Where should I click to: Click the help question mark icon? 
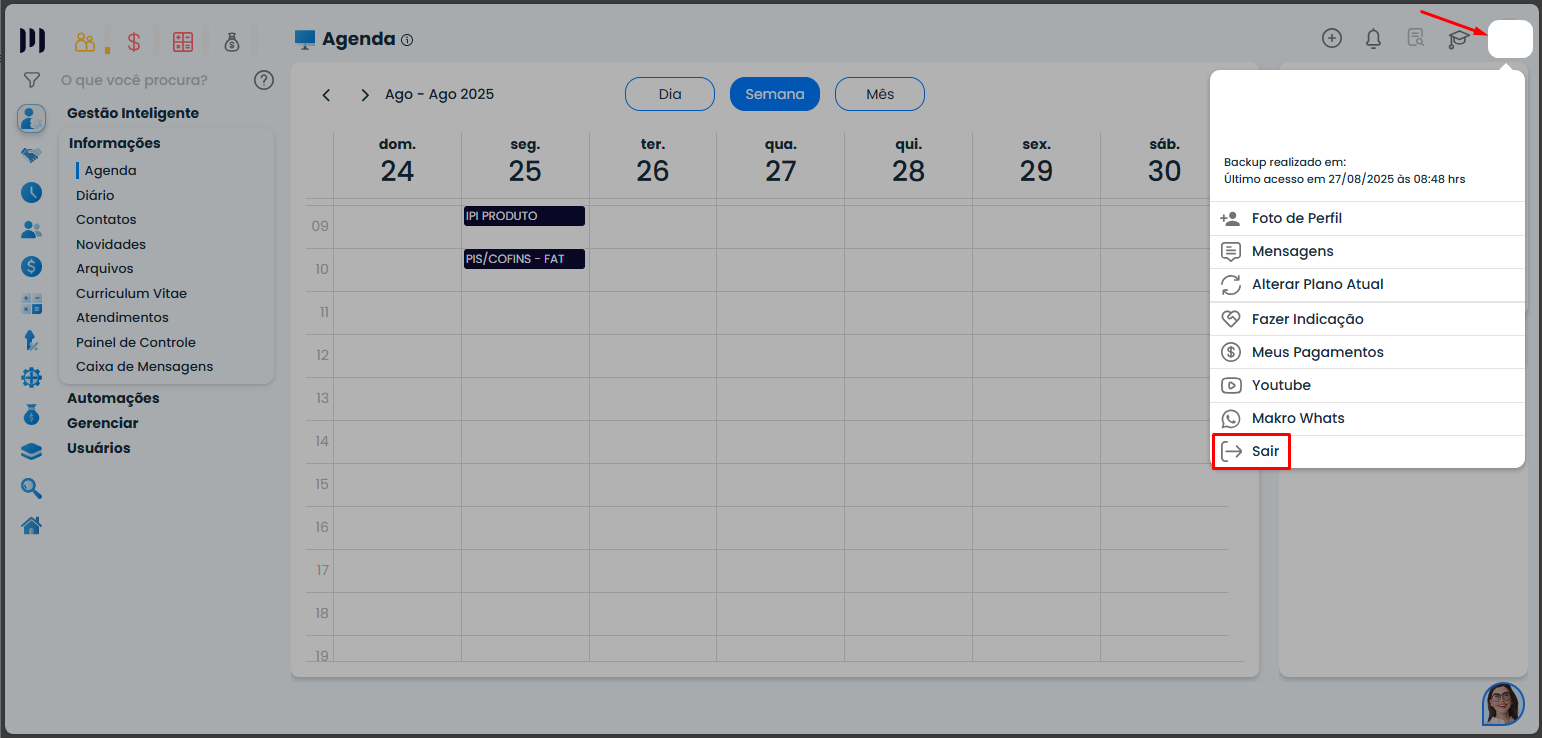[264, 80]
